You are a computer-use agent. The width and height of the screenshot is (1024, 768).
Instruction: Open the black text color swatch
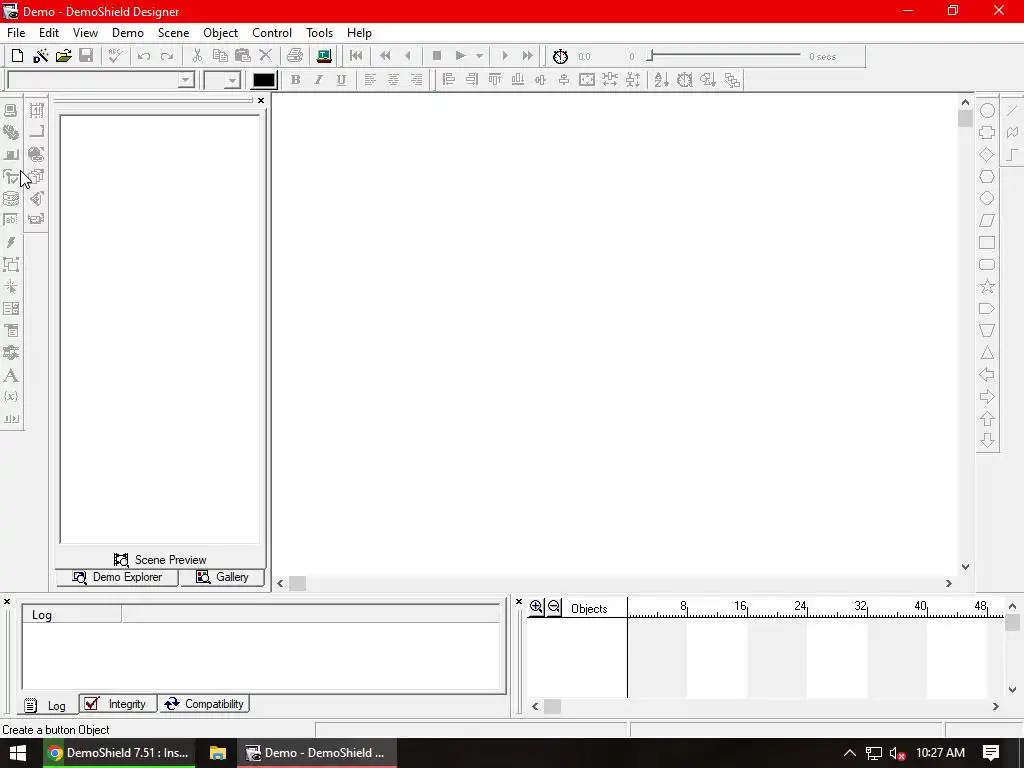click(x=264, y=80)
